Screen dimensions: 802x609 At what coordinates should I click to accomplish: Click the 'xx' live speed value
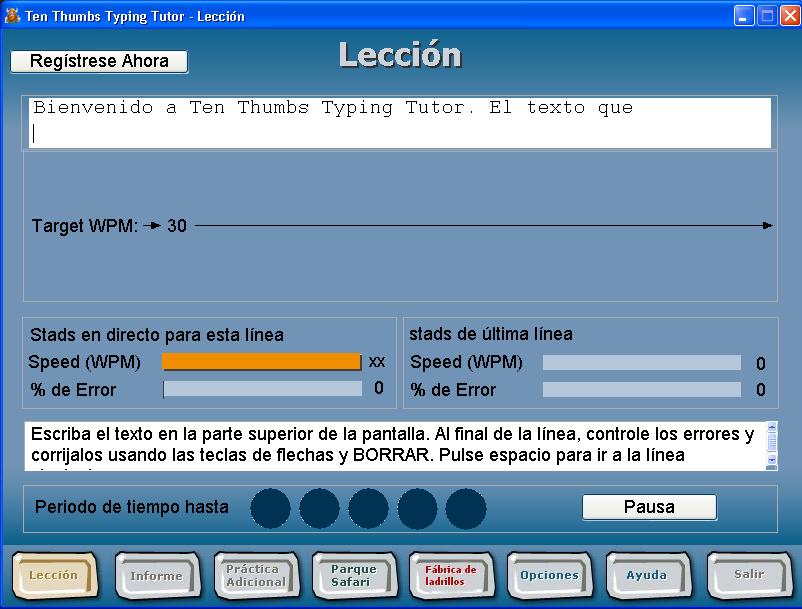coord(377,362)
